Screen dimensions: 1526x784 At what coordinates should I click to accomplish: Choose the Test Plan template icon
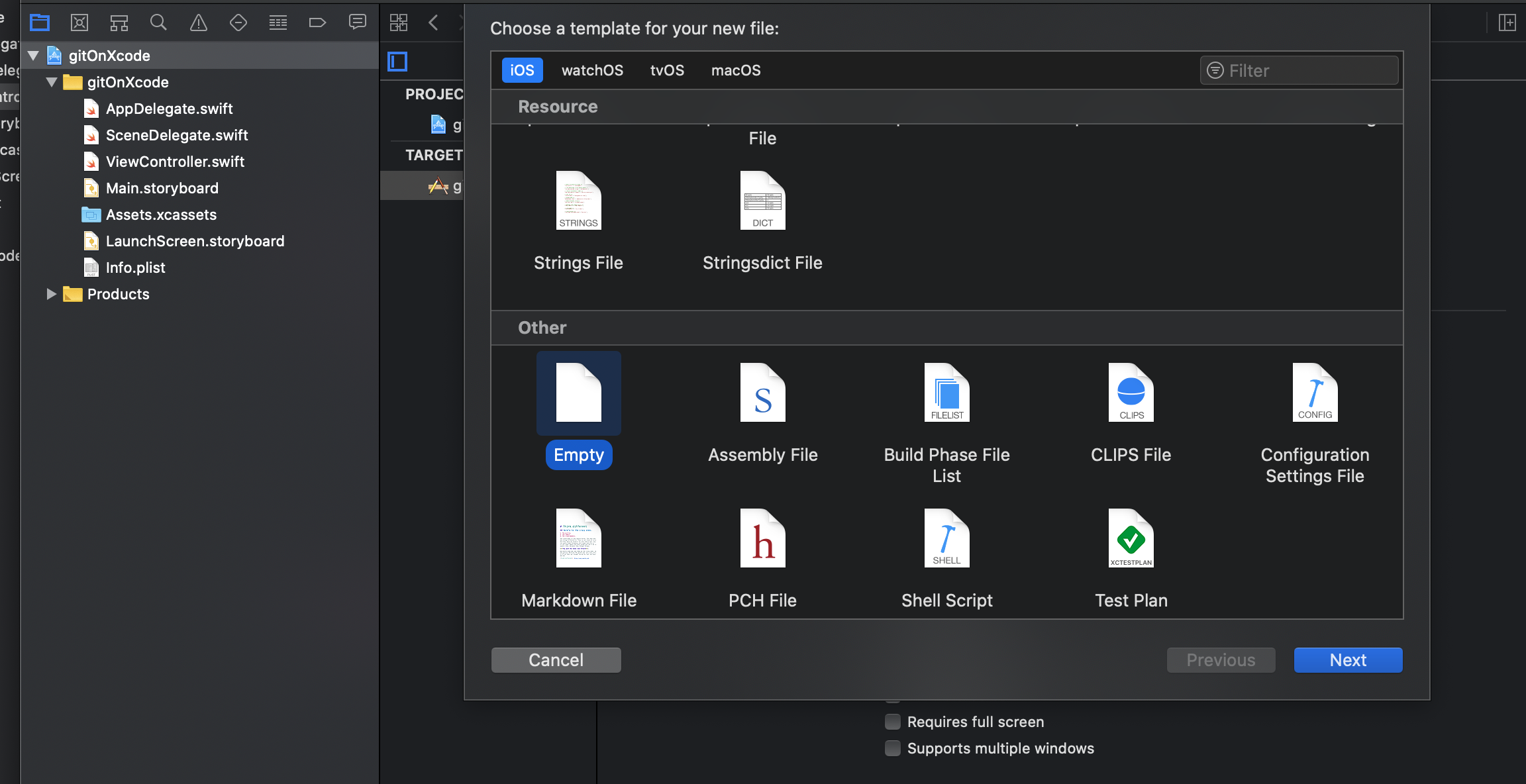1131,538
